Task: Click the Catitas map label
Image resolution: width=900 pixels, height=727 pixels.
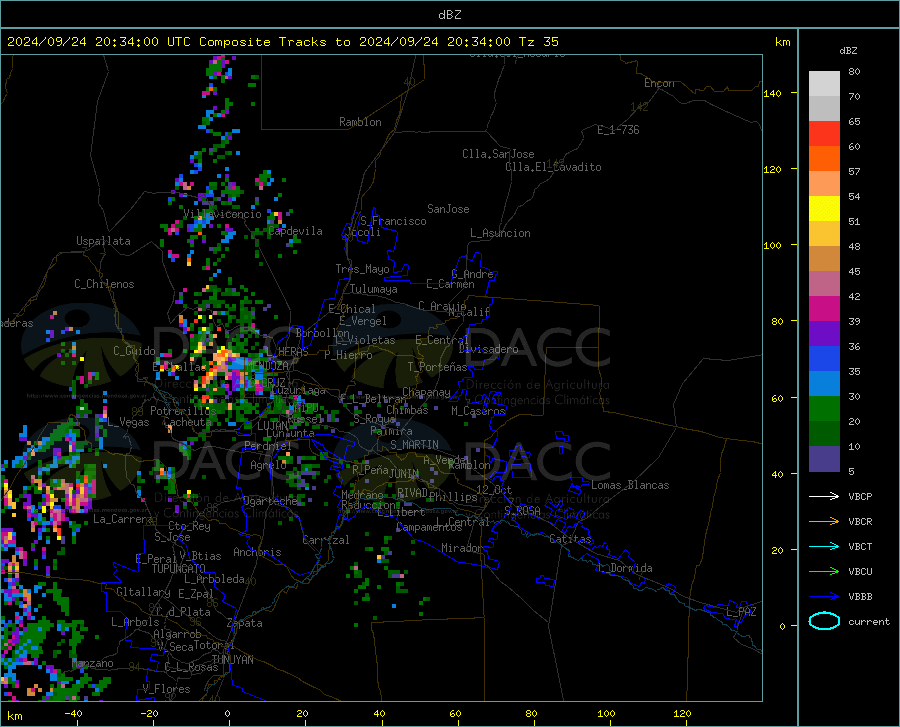Action: pyautogui.click(x=570, y=539)
